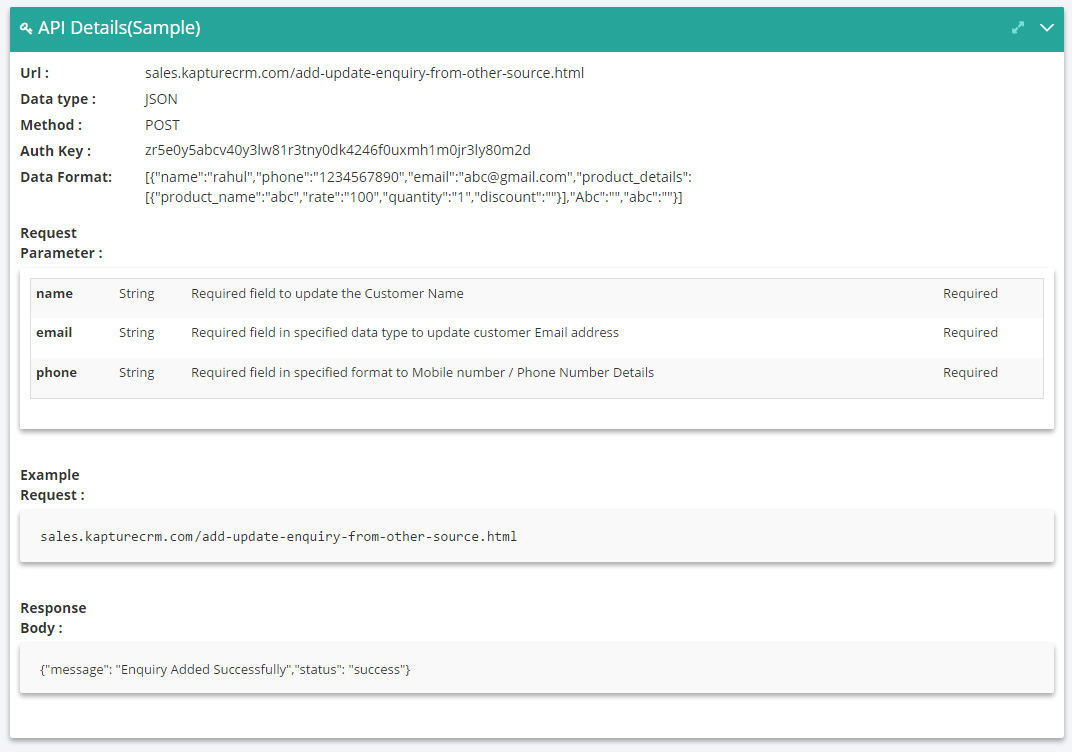
Task: Click the Example Request heading
Action: point(53,485)
